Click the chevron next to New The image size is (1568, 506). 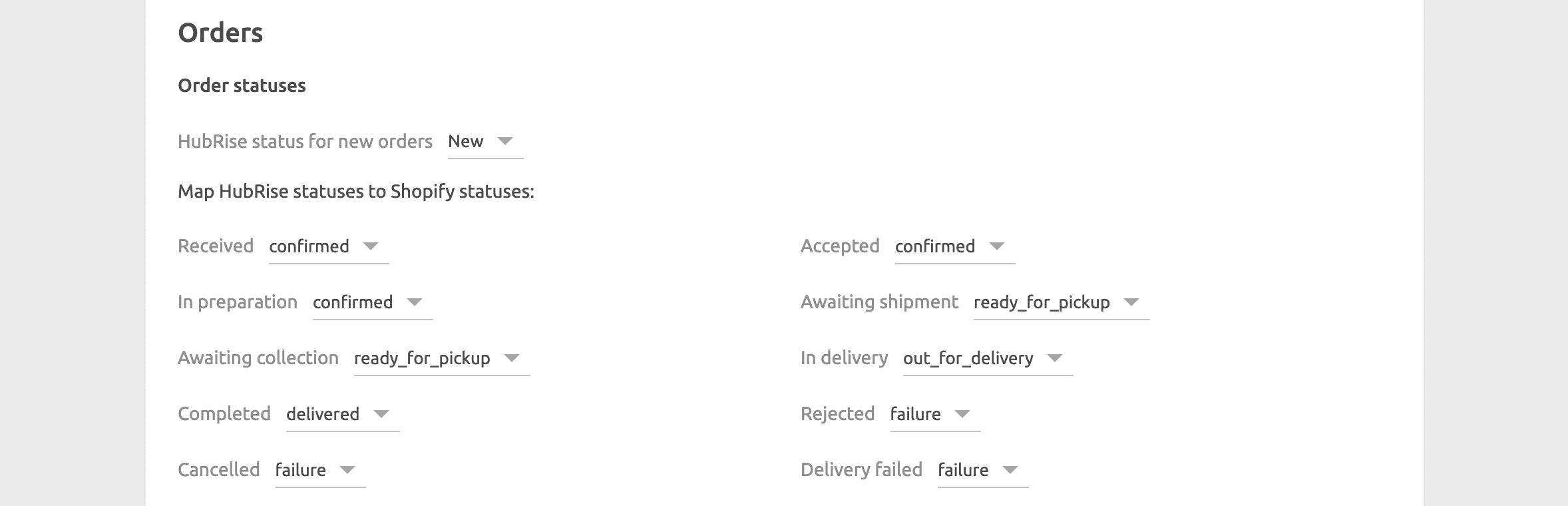coord(507,141)
